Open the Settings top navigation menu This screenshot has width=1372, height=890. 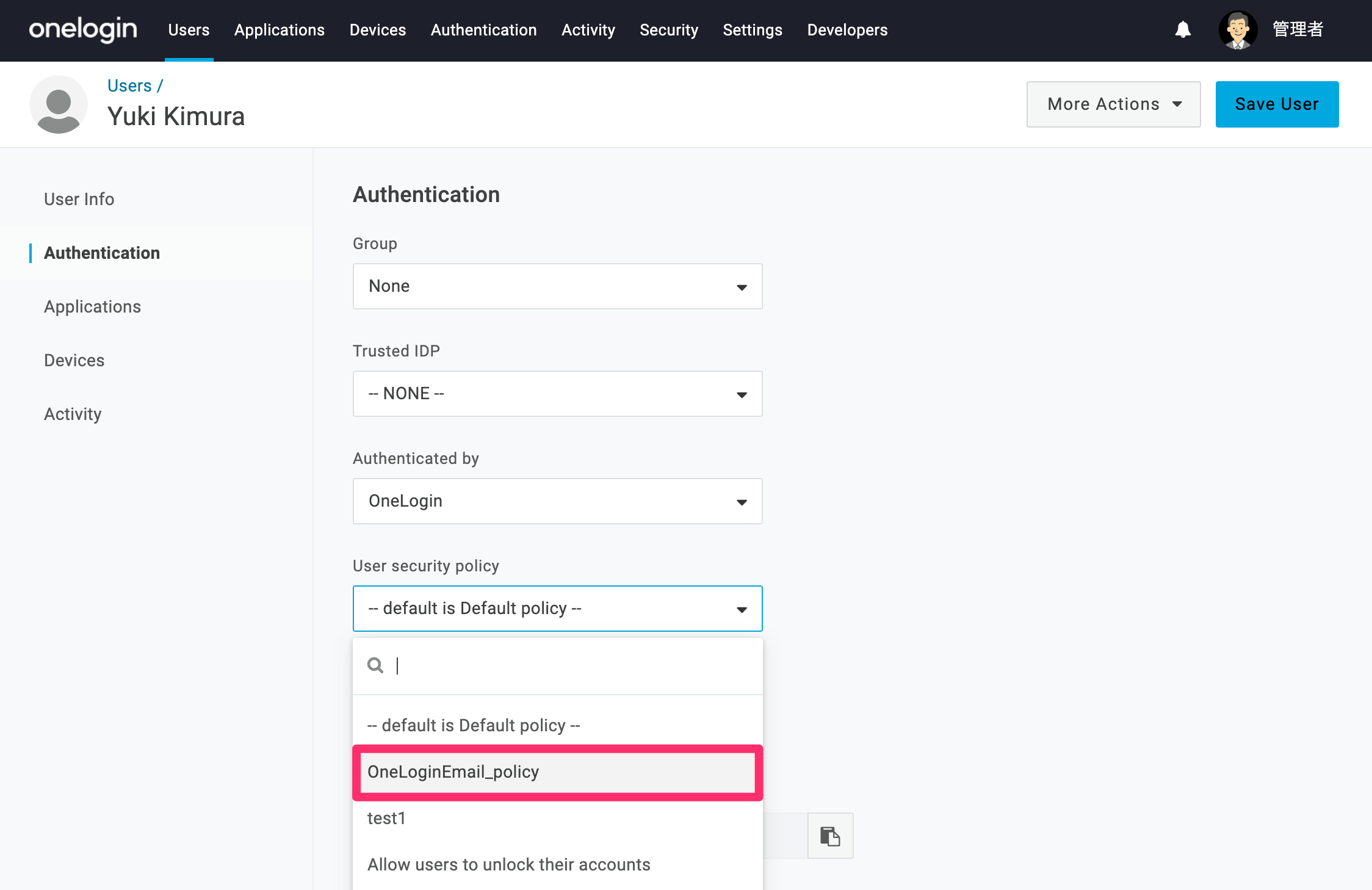[753, 30]
